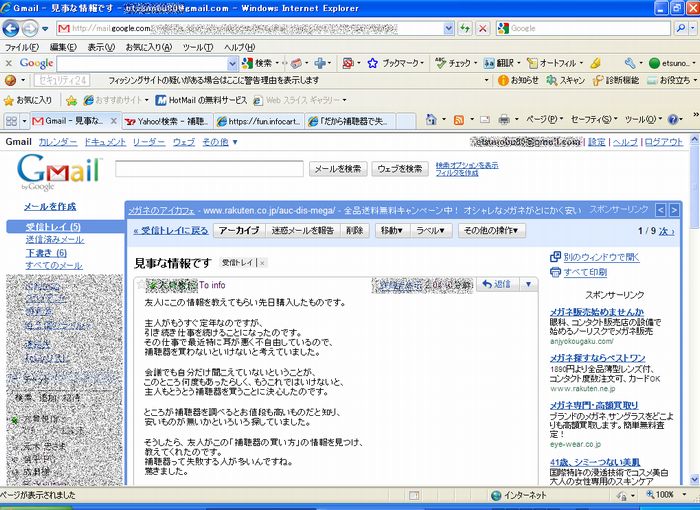Click メールを作成 compose link
Screen dimensions: 700x510
pos(50,207)
